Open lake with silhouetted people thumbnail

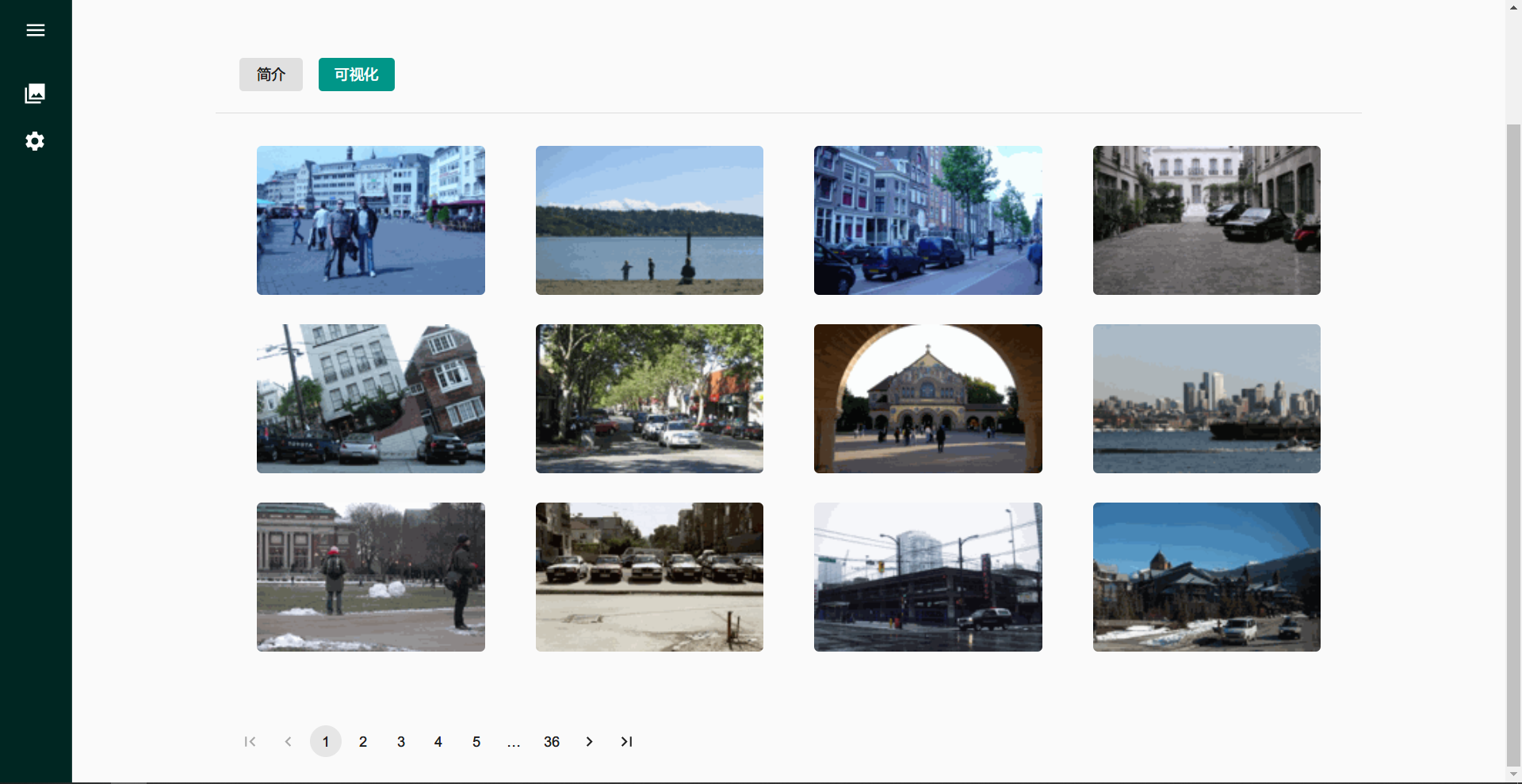pos(649,220)
